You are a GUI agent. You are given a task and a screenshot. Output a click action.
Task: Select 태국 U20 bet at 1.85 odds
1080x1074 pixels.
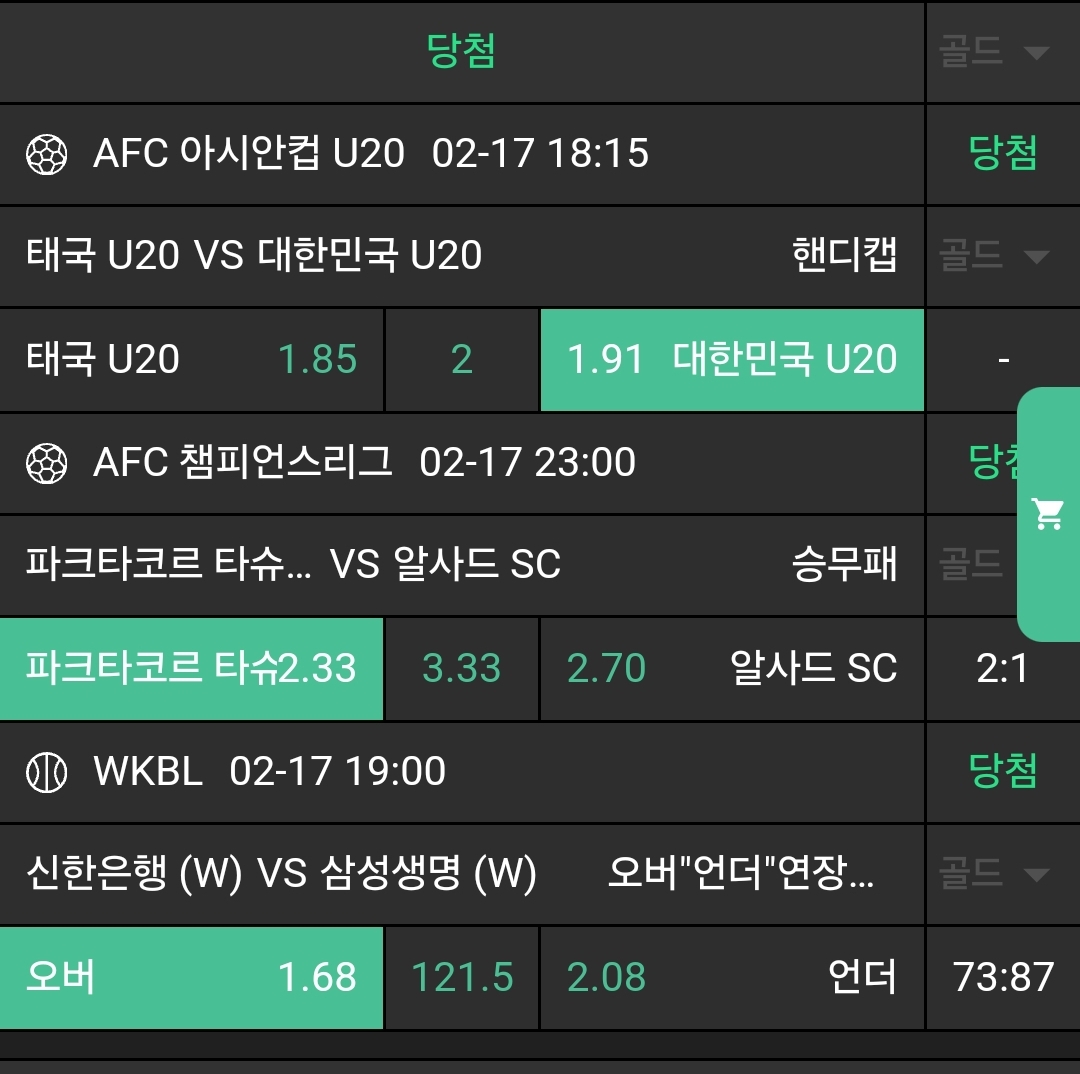coord(191,360)
